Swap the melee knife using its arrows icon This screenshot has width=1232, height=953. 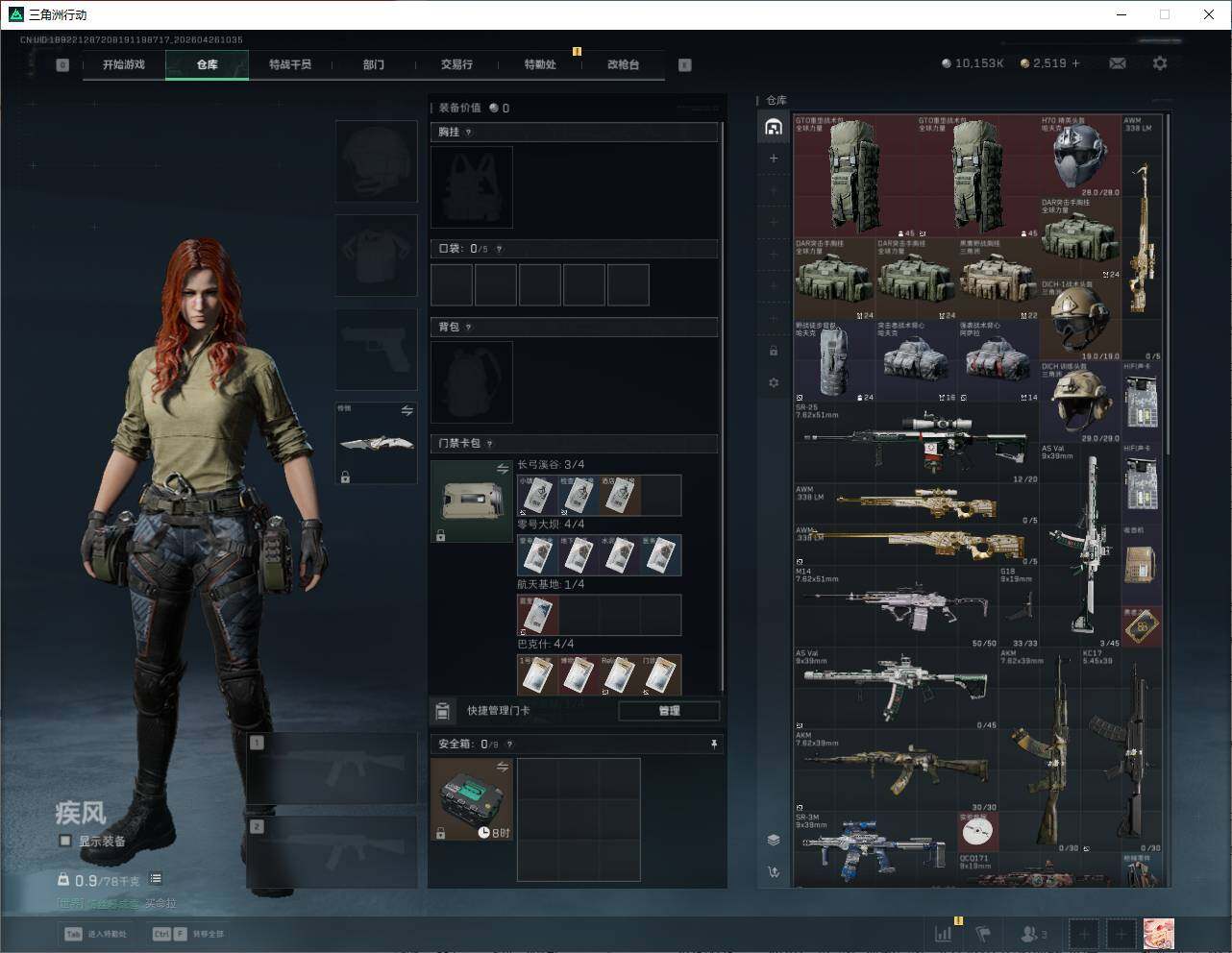pos(407,410)
